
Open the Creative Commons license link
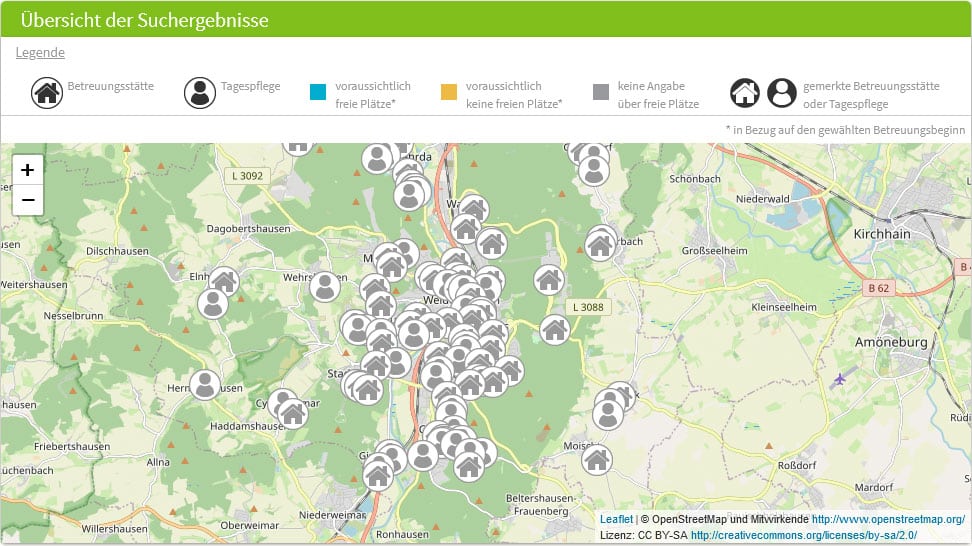coord(803,536)
